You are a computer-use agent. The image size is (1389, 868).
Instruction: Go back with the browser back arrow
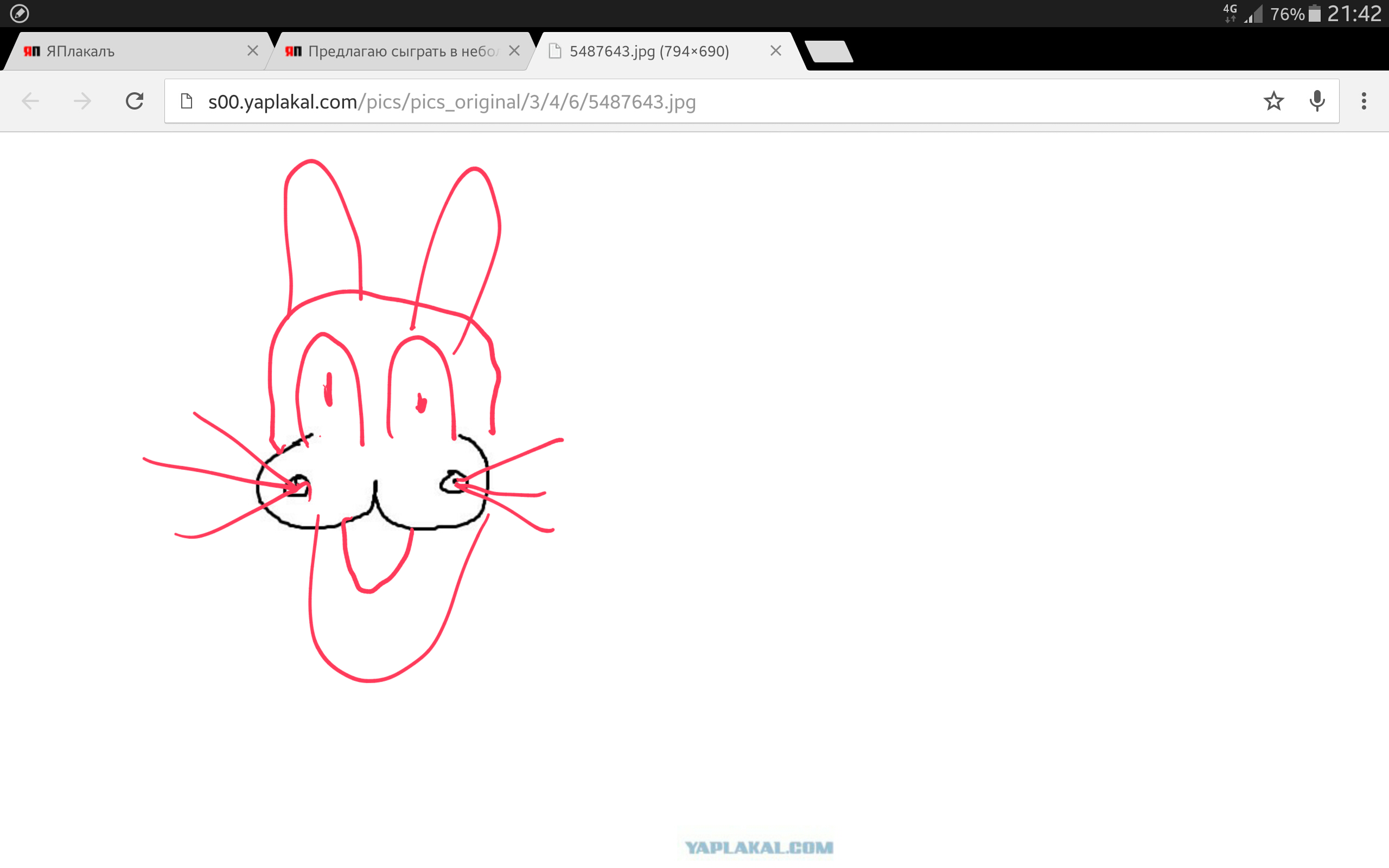[30, 101]
